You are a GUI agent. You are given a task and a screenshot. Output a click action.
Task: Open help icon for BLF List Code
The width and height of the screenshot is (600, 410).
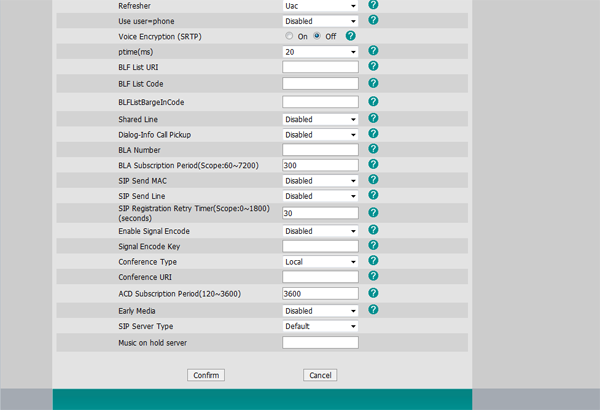coord(373,83)
